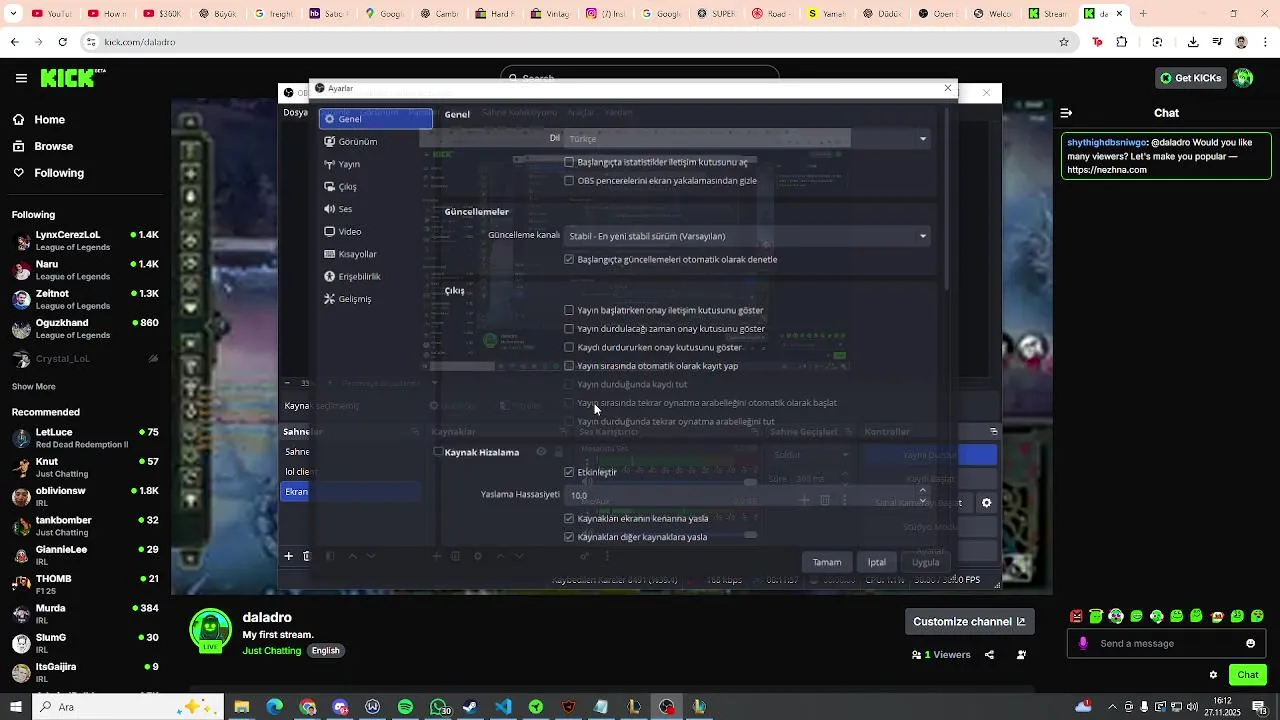This screenshot has width=1280, height=720.
Task: Click the English language tag
Action: (325, 651)
